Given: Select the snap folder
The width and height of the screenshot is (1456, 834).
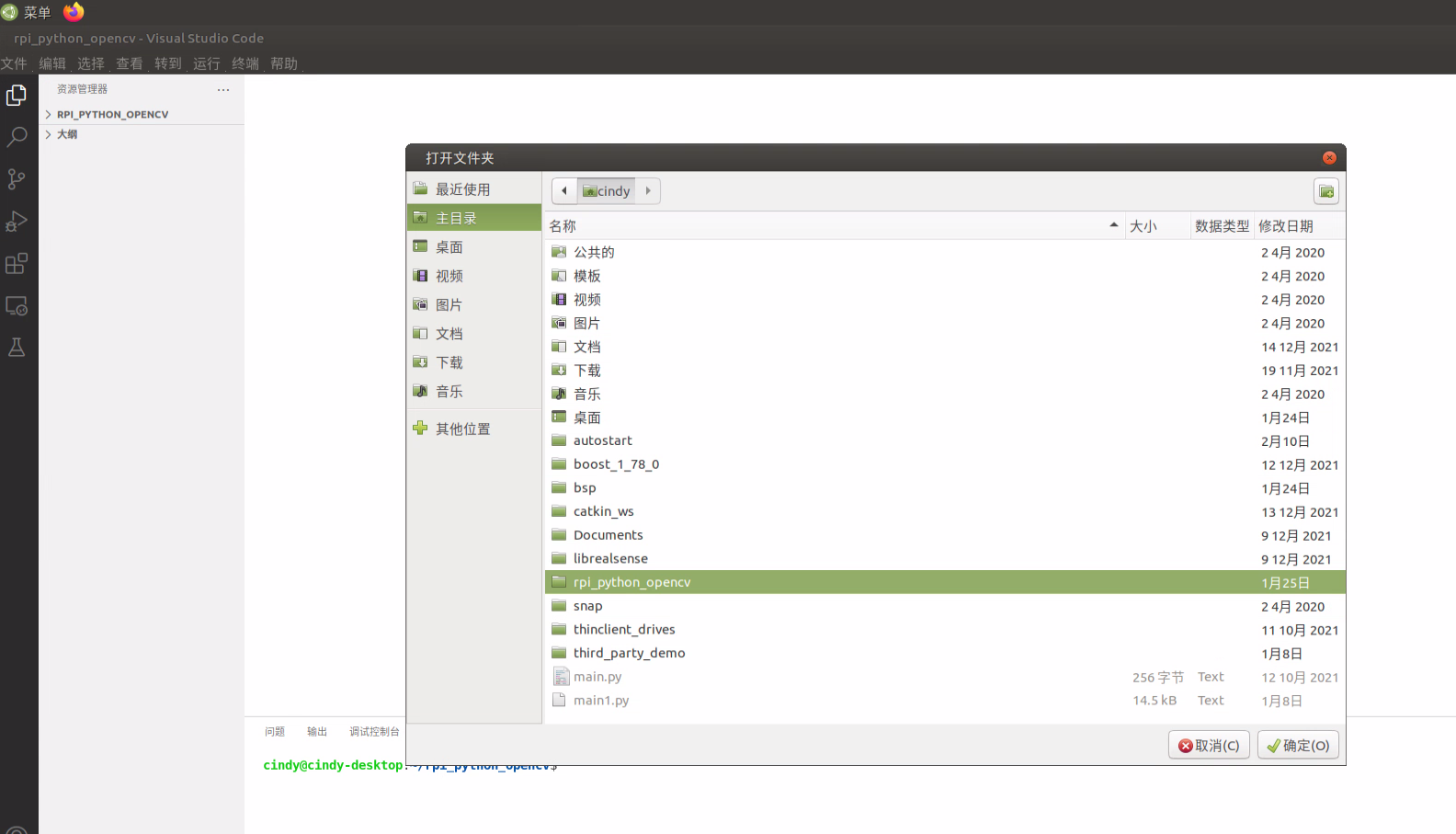Looking at the screenshot, I should 945,606.
